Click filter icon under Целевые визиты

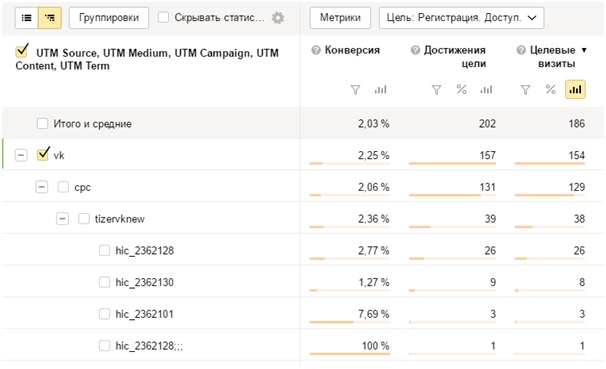[525, 90]
